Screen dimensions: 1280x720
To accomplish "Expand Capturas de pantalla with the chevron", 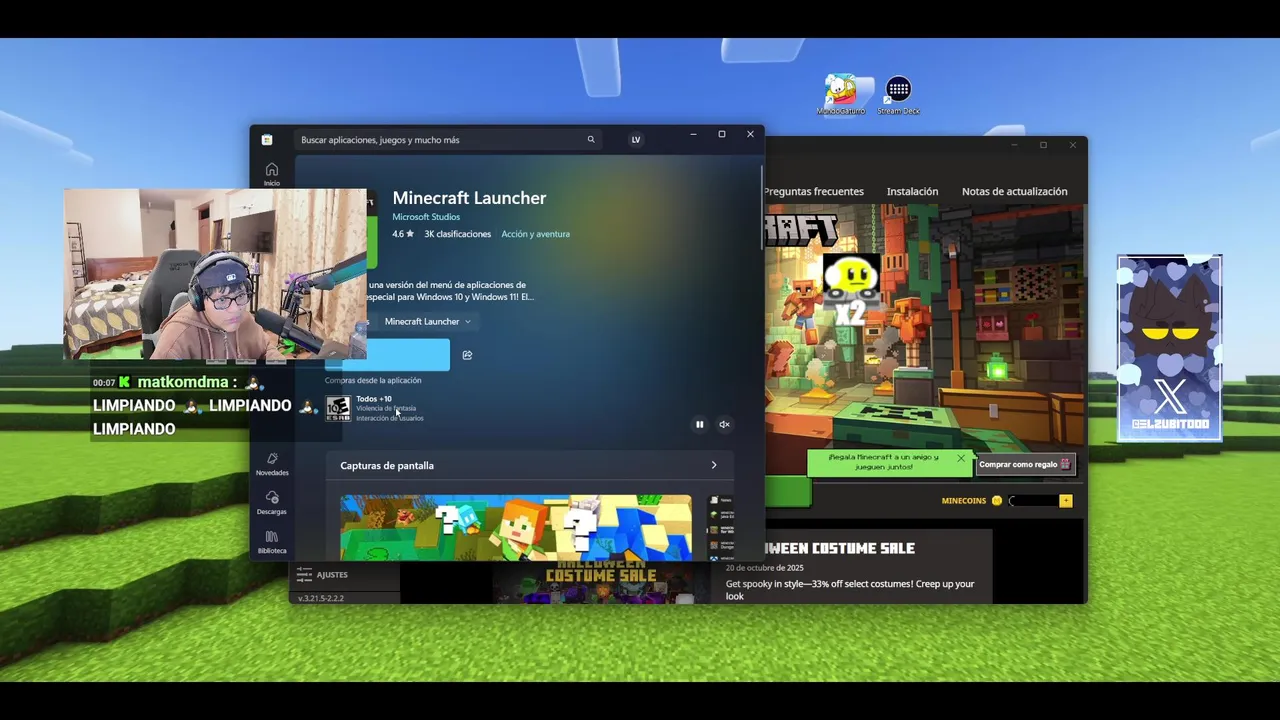I will [x=713, y=465].
